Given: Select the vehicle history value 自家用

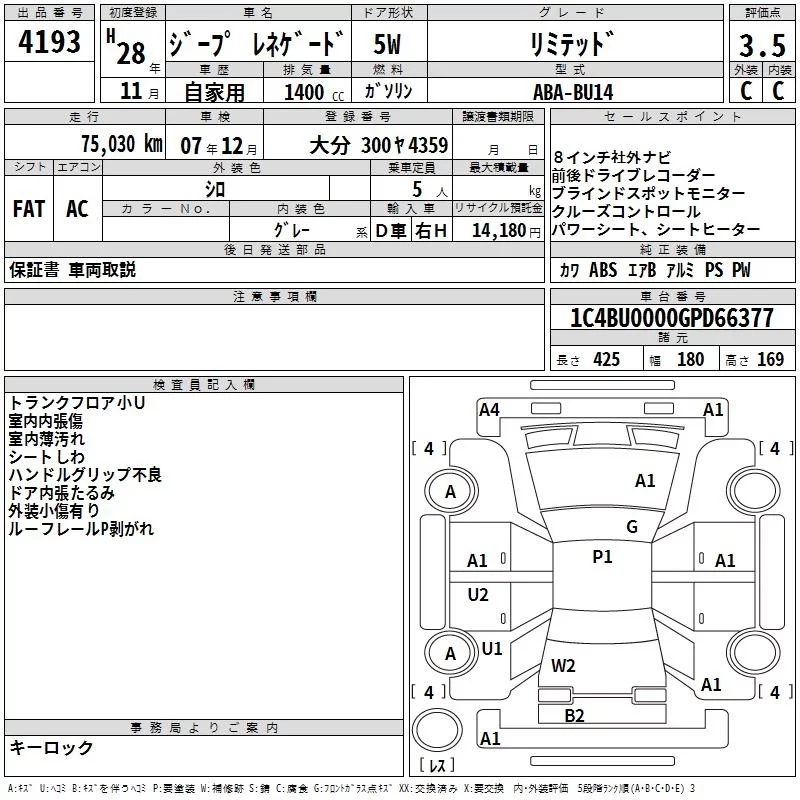Looking at the screenshot, I should coord(214,92).
